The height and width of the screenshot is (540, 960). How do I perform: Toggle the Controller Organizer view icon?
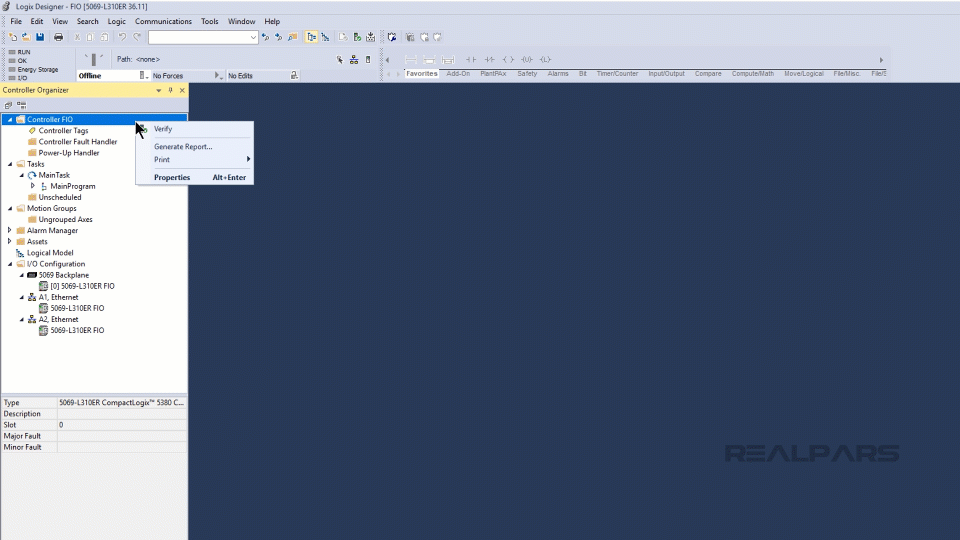[x=312, y=37]
